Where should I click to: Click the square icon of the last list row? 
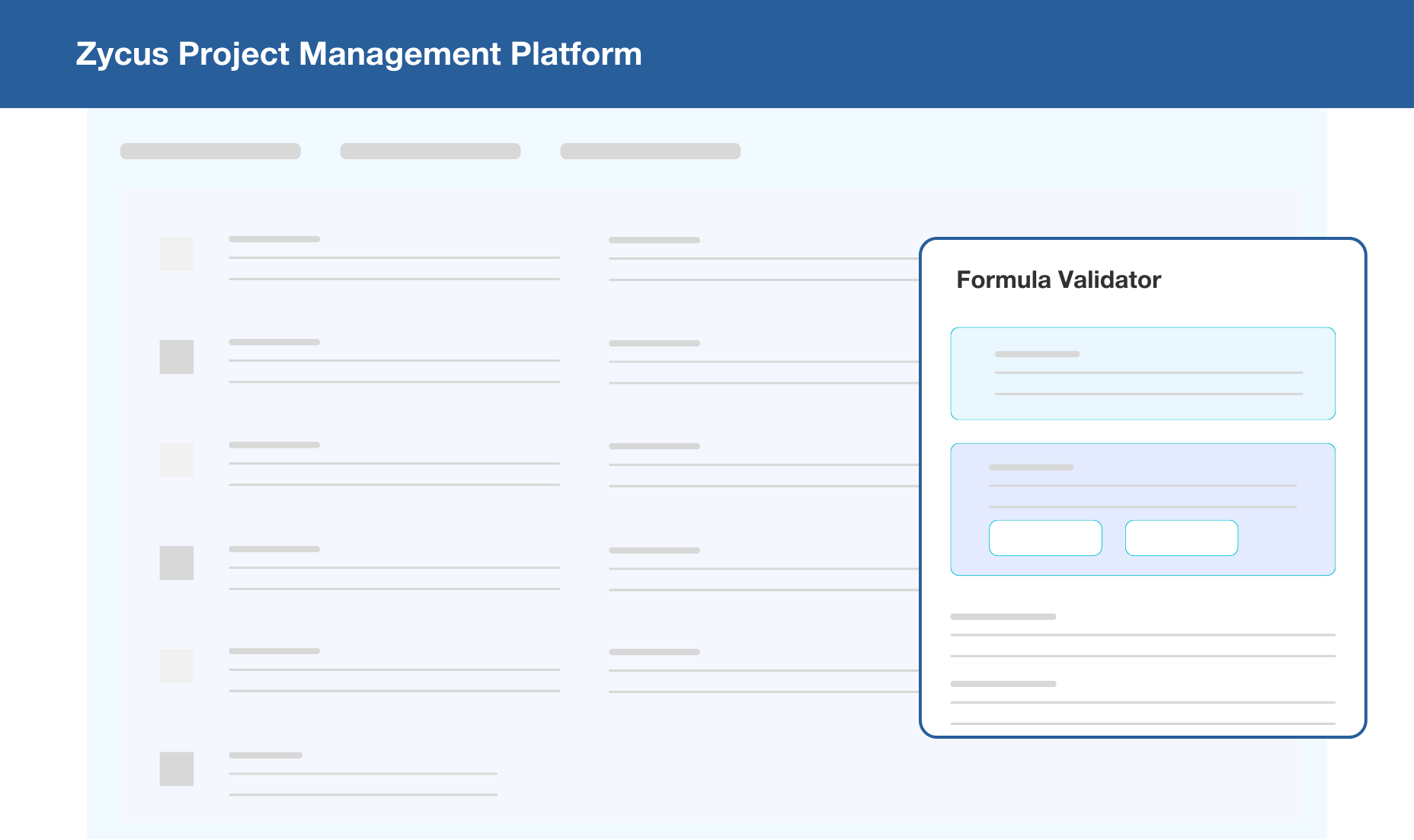pyautogui.click(x=176, y=768)
